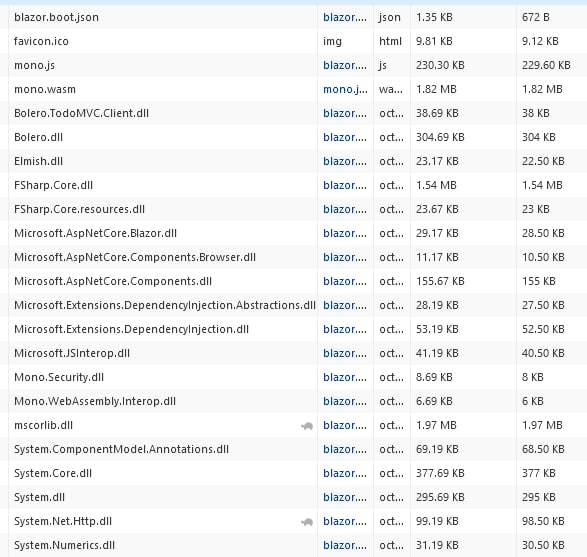
Task: Select the System.Numerics.dll request
Action: (x=64, y=544)
